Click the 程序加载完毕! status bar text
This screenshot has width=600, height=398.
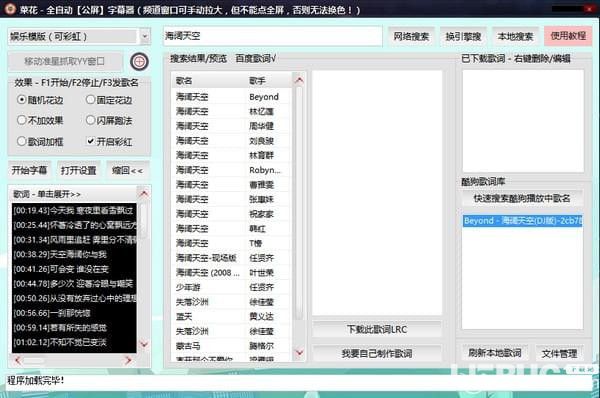coord(36,380)
